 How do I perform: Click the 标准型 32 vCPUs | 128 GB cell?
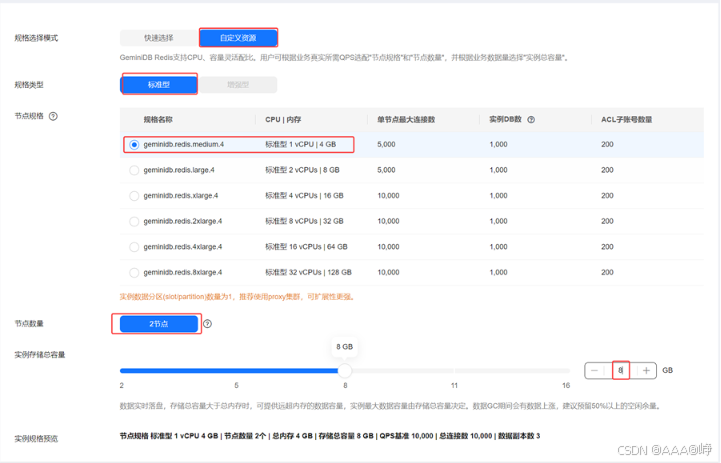308,273
